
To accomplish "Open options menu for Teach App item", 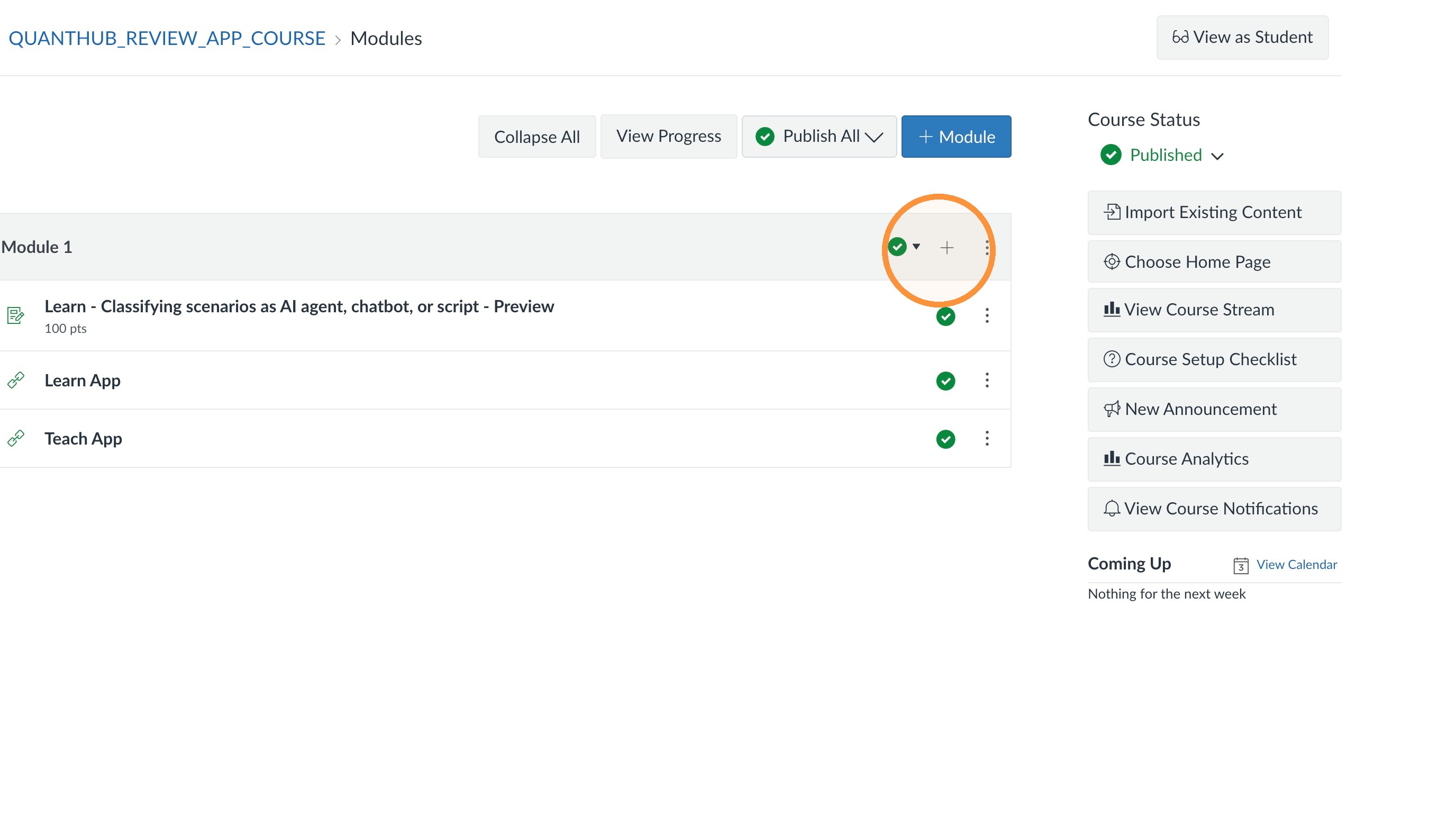I will click(987, 439).
